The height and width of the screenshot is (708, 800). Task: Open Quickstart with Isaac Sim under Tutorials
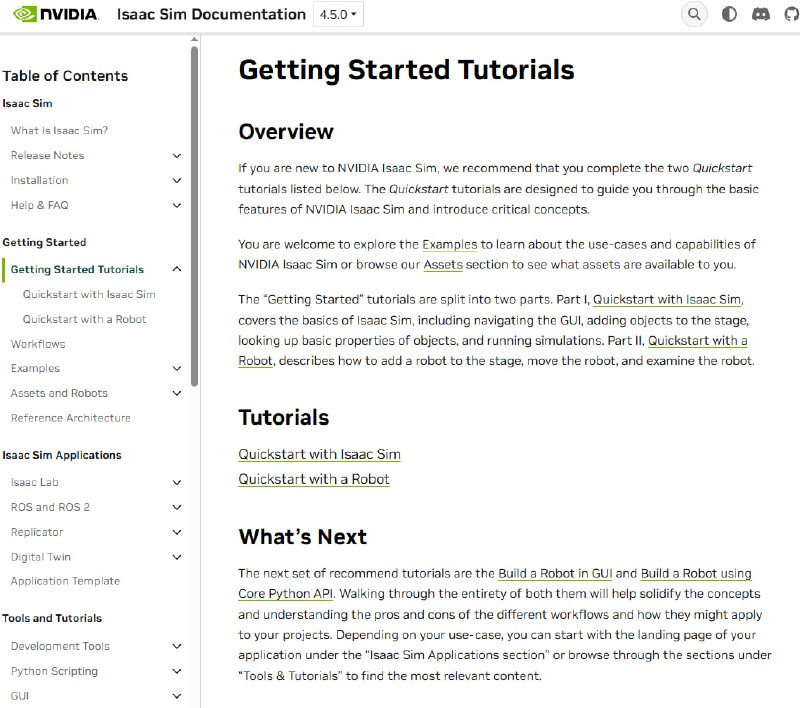pos(319,454)
